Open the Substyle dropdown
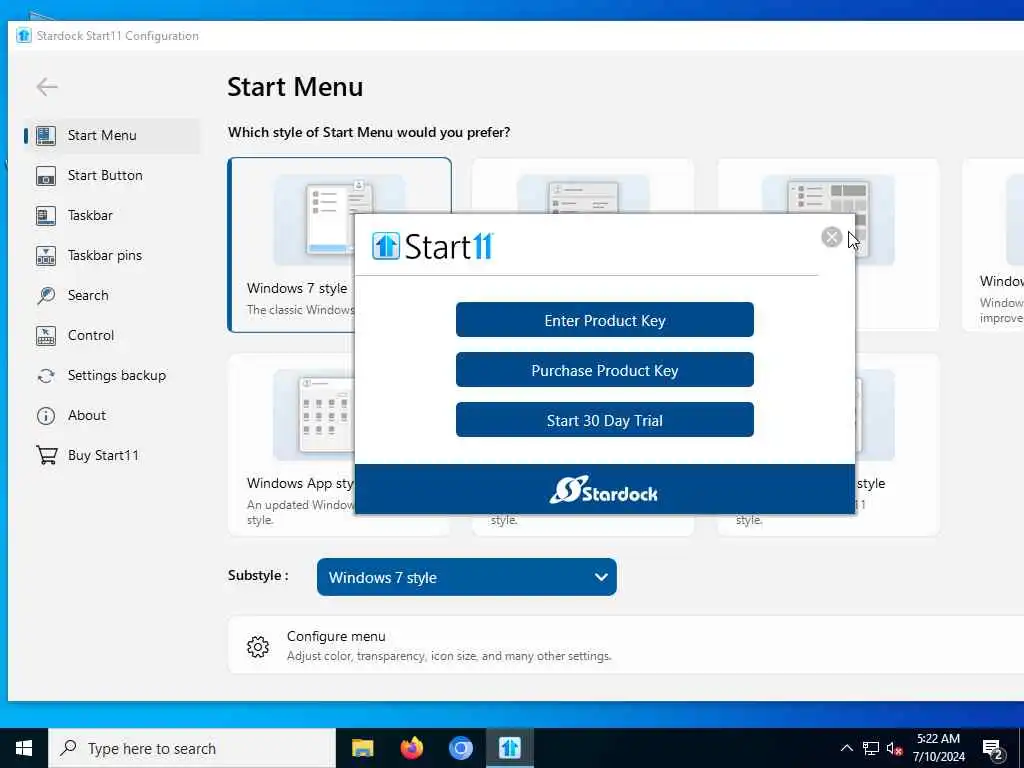 pos(466,577)
